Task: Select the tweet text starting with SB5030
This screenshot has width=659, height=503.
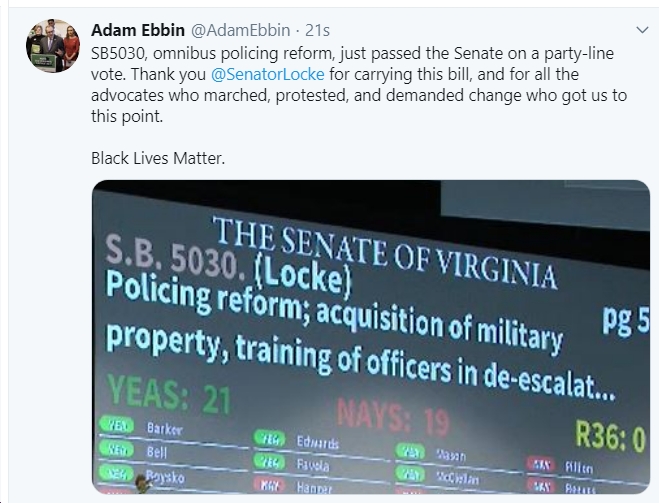Action: tap(359, 84)
